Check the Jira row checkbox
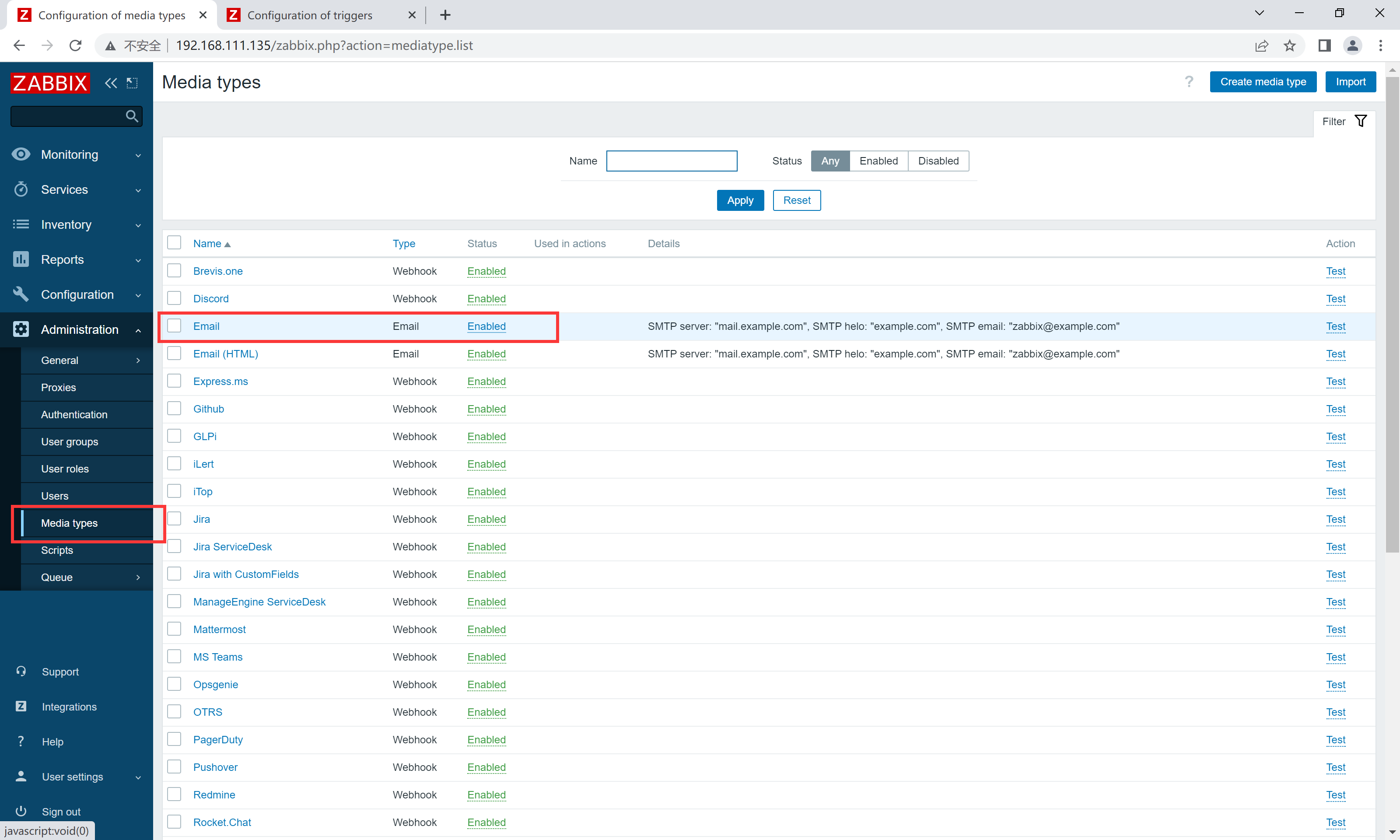 pos(174,518)
